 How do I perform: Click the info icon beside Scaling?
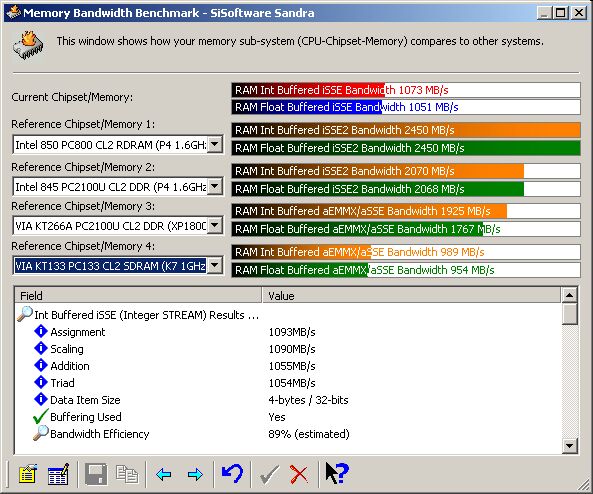tap(40, 348)
